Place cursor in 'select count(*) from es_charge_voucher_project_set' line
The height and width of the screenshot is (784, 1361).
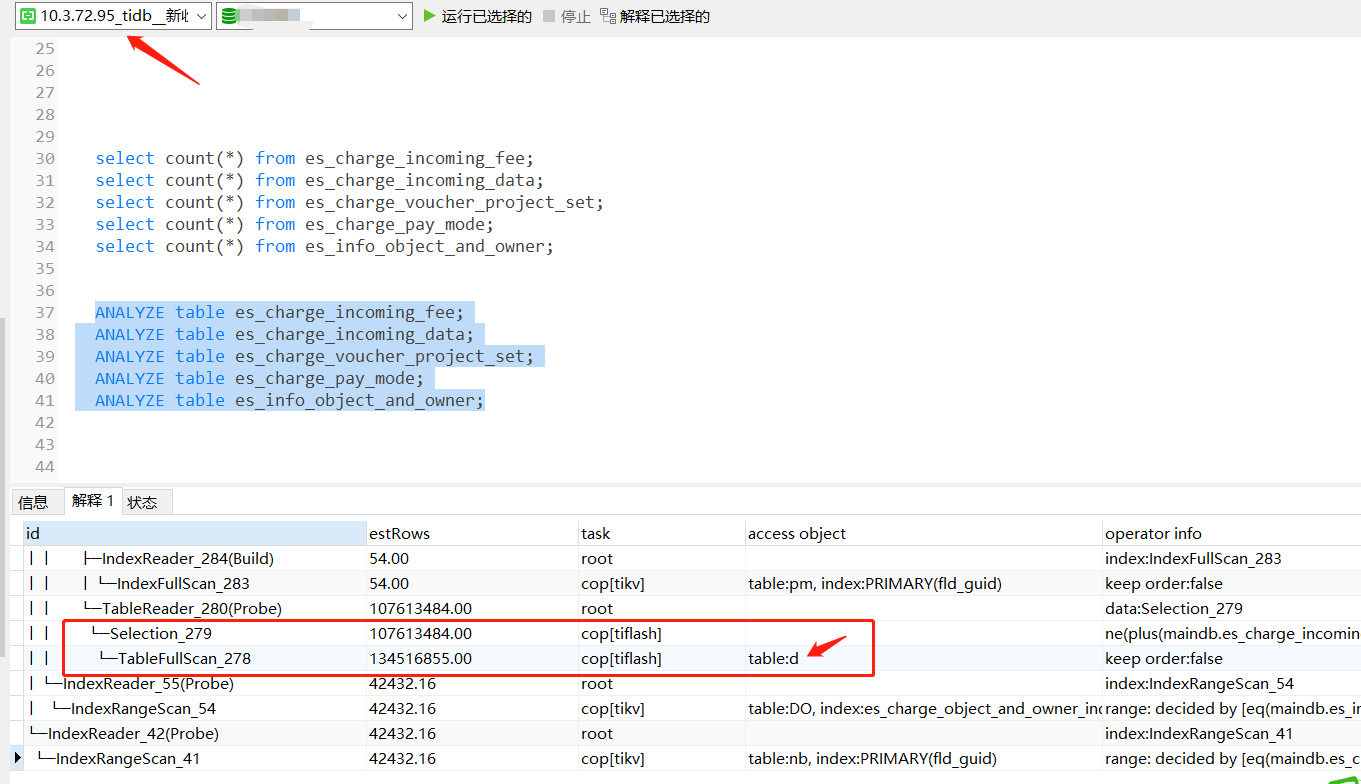coord(350,202)
